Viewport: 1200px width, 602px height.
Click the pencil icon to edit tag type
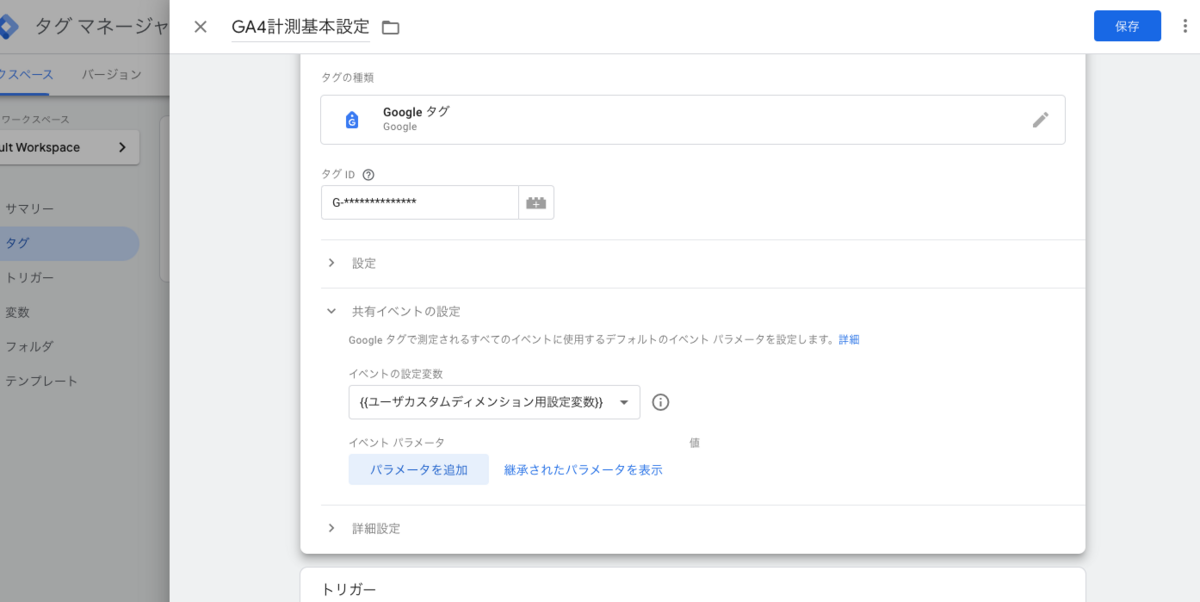1041,120
